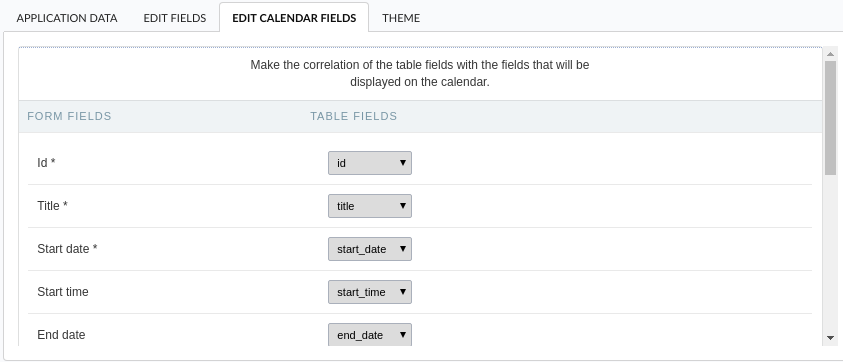Click the empty scrollbar track below the thumb
The image size is (843, 362).
click(x=830, y=253)
